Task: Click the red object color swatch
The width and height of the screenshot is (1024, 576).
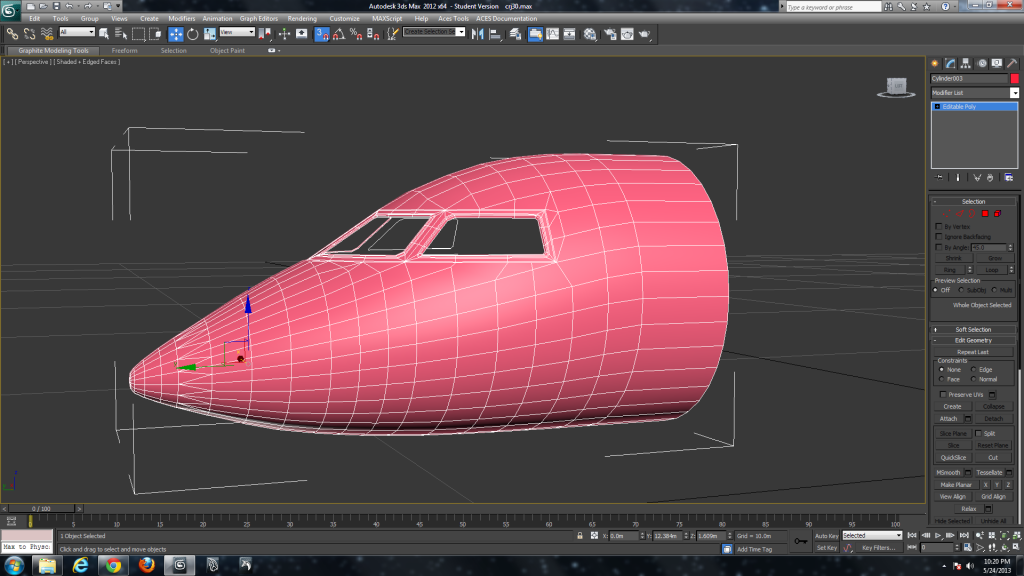Action: click(x=1014, y=78)
